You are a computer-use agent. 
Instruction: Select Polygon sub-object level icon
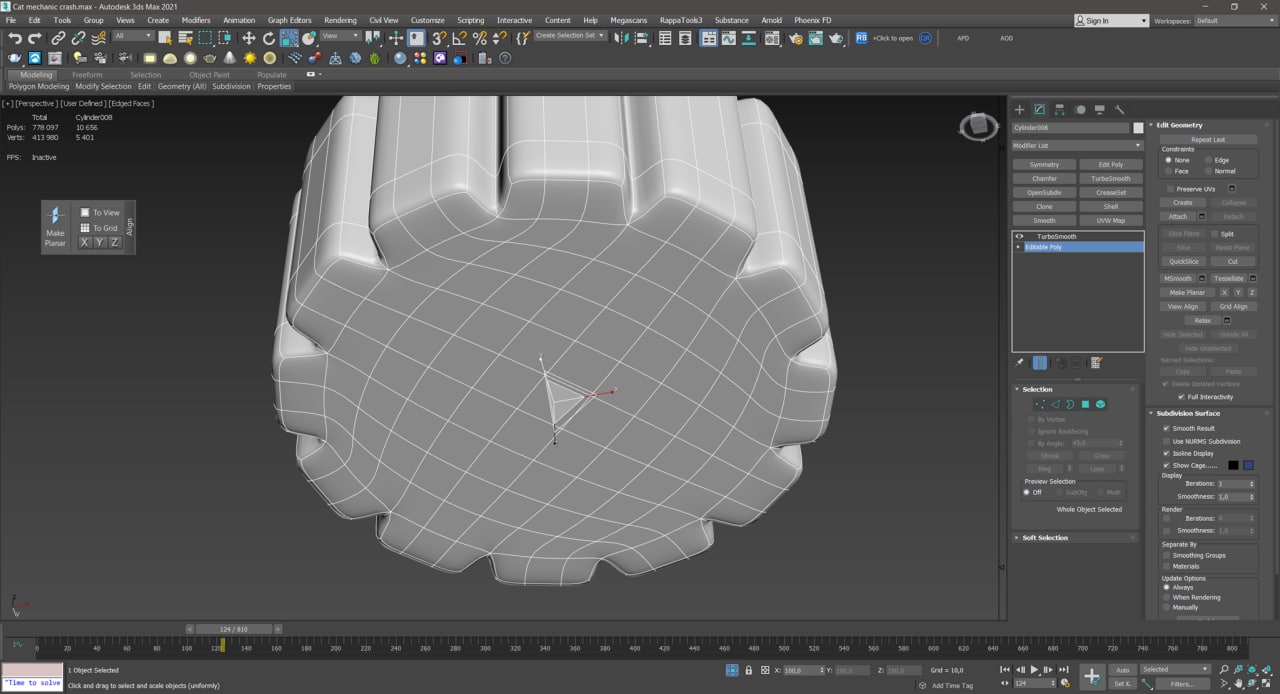1085,404
